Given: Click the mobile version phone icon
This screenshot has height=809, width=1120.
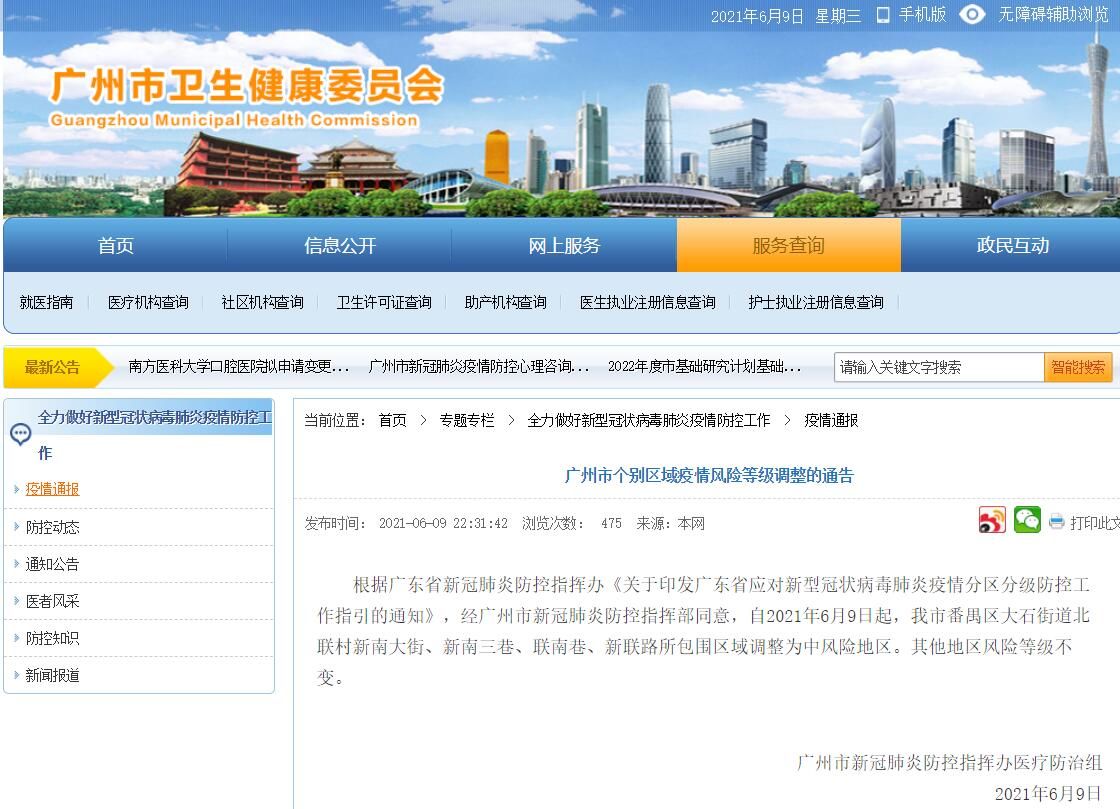Looking at the screenshot, I should pos(883,15).
